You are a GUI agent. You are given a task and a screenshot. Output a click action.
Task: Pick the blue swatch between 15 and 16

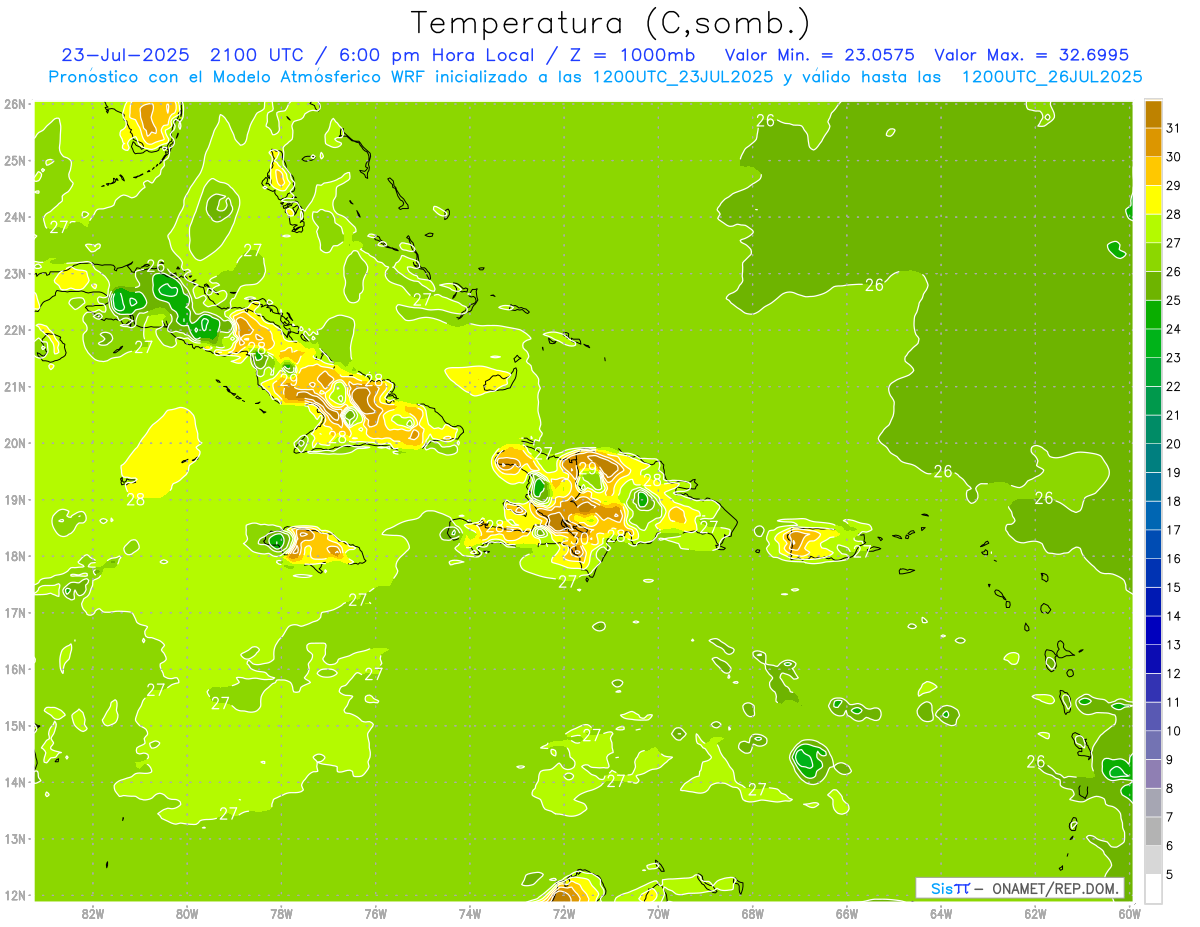pyautogui.click(x=1153, y=572)
